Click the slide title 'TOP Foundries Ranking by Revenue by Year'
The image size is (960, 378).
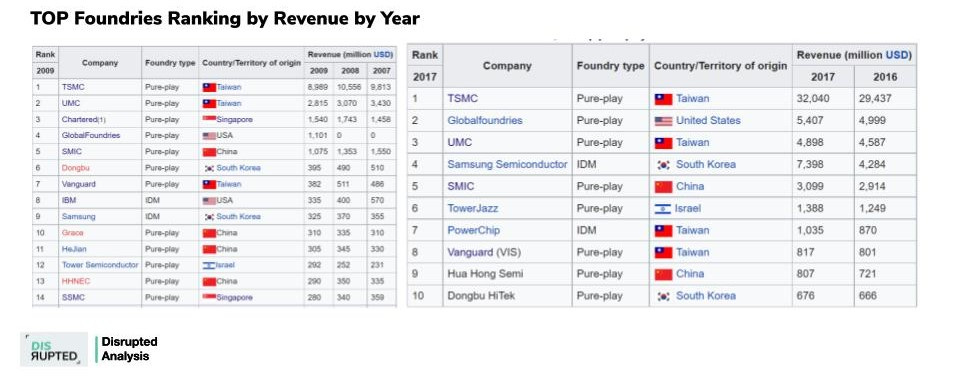point(225,18)
